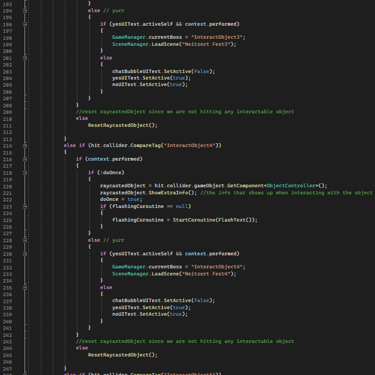
Task: Click noUIText.SetActive(true) on line 205
Action: [x=150, y=85]
